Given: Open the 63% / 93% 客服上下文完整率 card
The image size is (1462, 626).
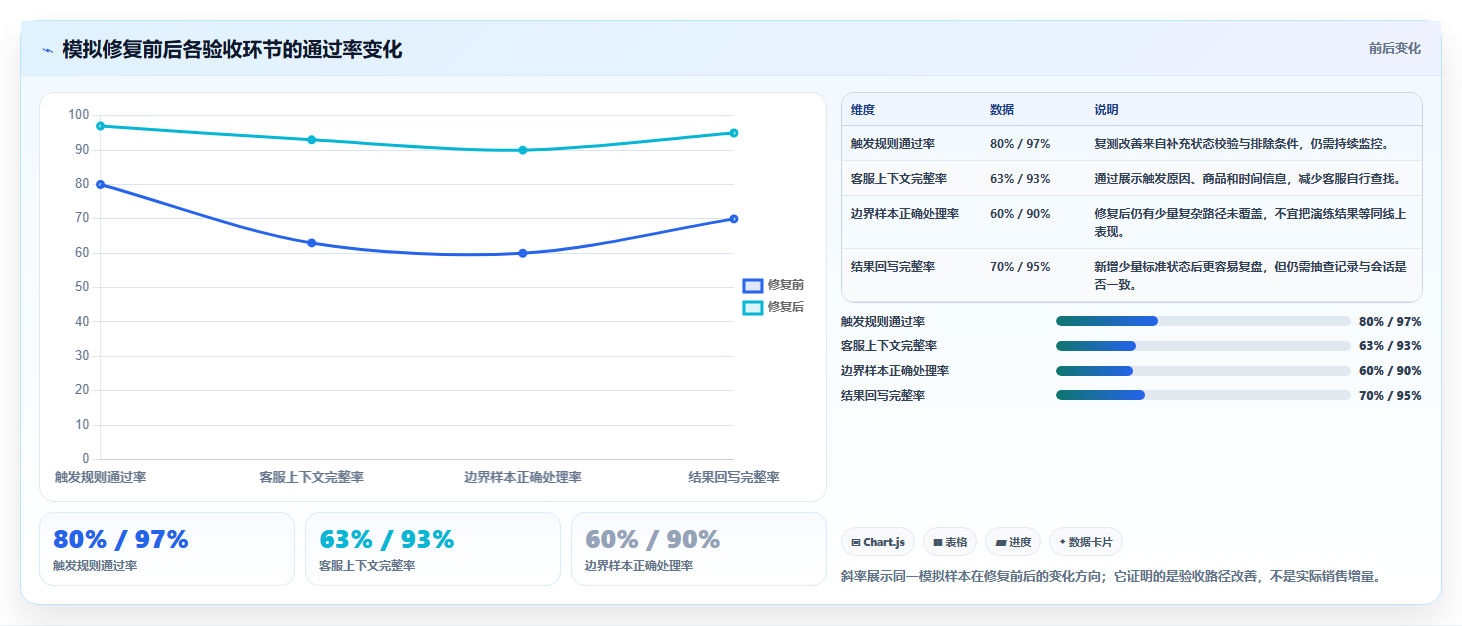Looking at the screenshot, I should pos(433,549).
